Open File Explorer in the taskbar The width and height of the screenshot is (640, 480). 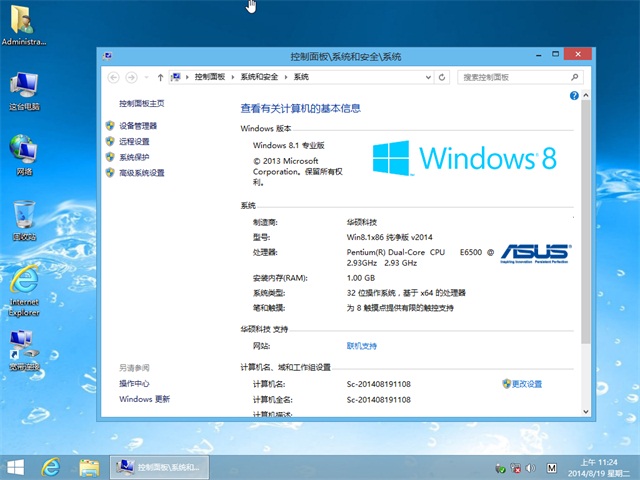click(89, 466)
